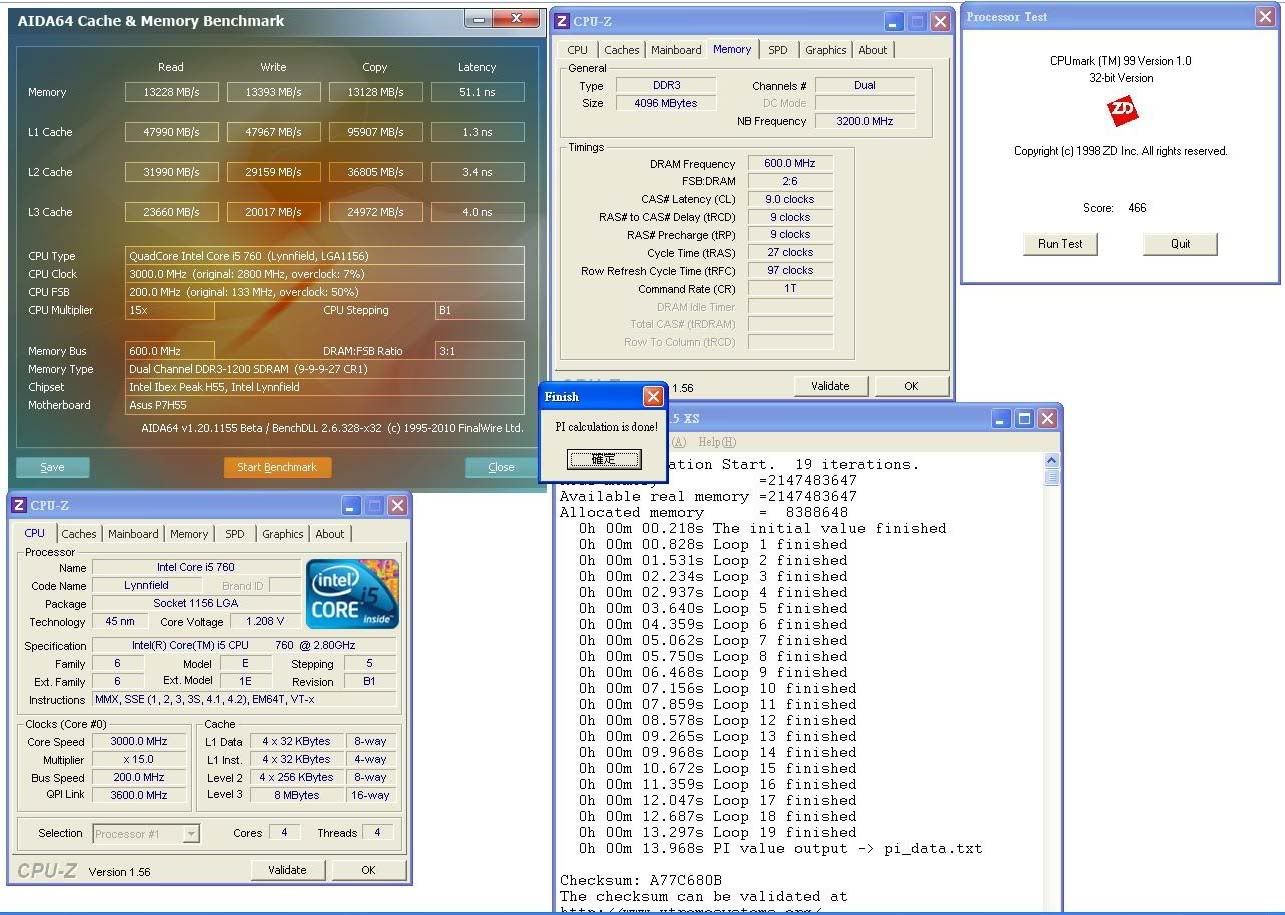This screenshot has width=1285, height=915.
Task: Switch to SPD tab in lower CPU-Z window
Action: pyautogui.click(x=235, y=534)
